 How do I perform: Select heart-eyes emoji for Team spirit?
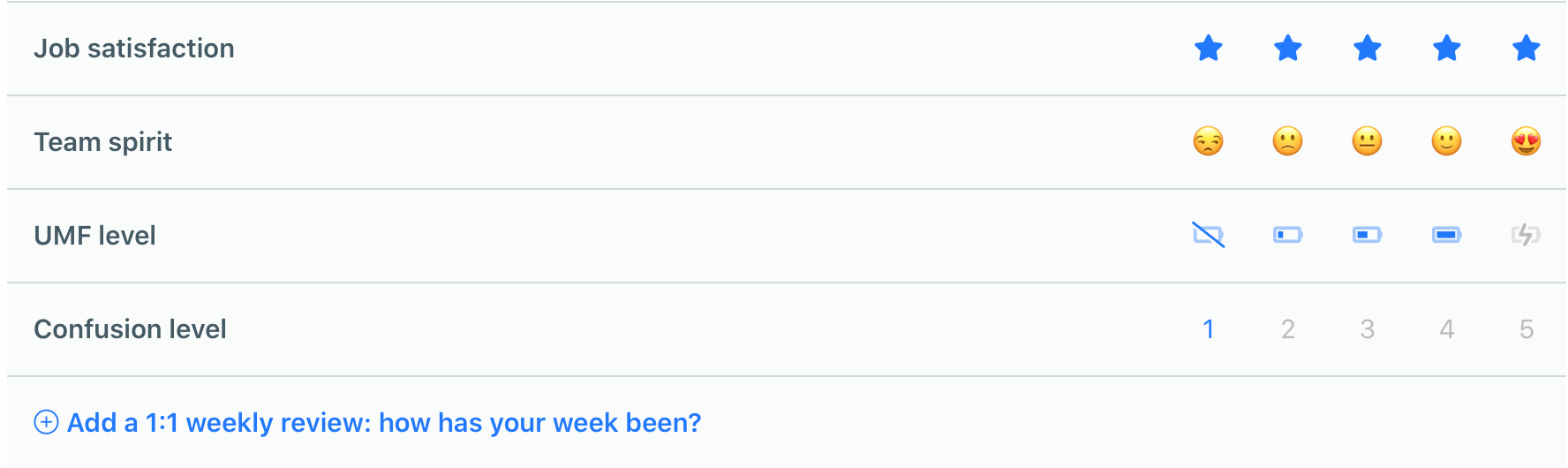click(x=1526, y=141)
